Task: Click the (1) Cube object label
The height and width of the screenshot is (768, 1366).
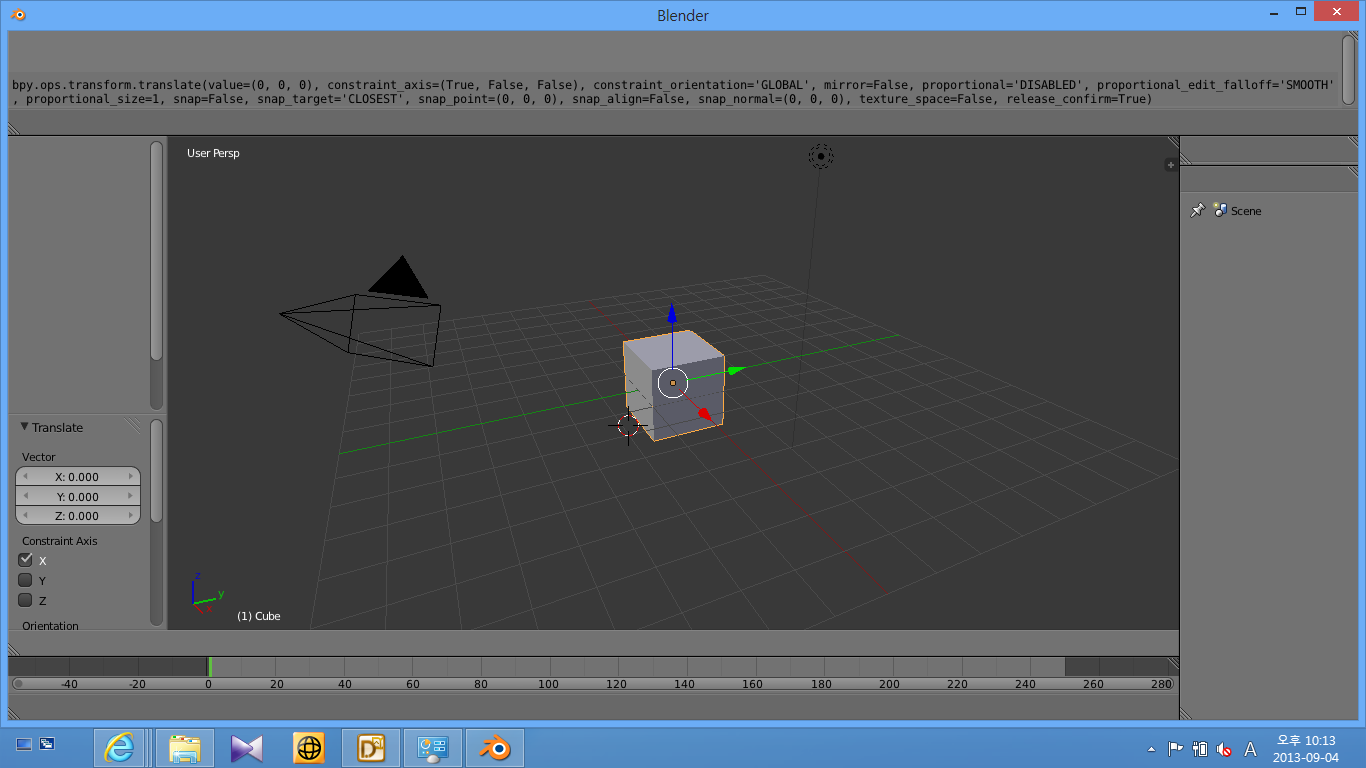Action: [259, 616]
